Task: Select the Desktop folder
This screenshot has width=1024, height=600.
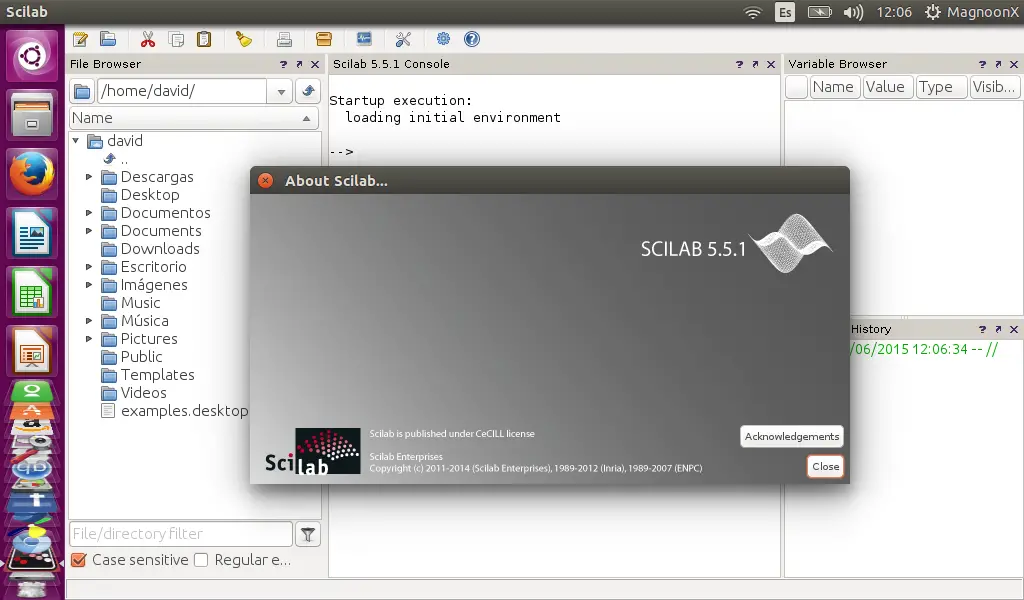Action: (140, 195)
